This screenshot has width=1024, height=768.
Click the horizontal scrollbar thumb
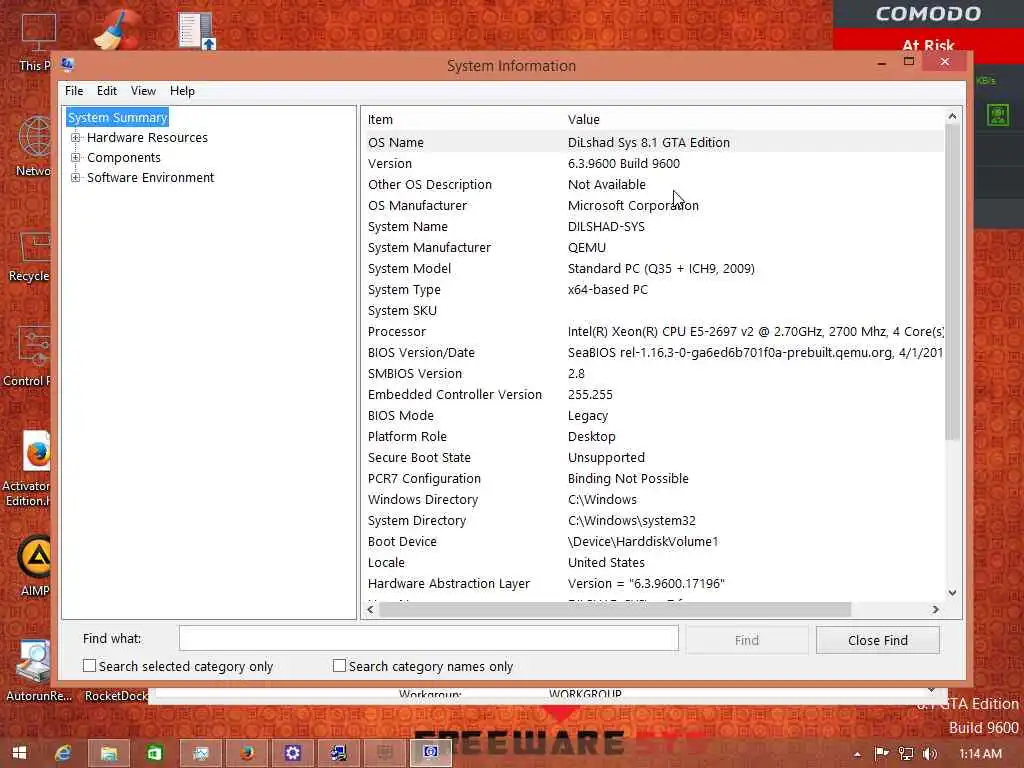[x=615, y=609]
